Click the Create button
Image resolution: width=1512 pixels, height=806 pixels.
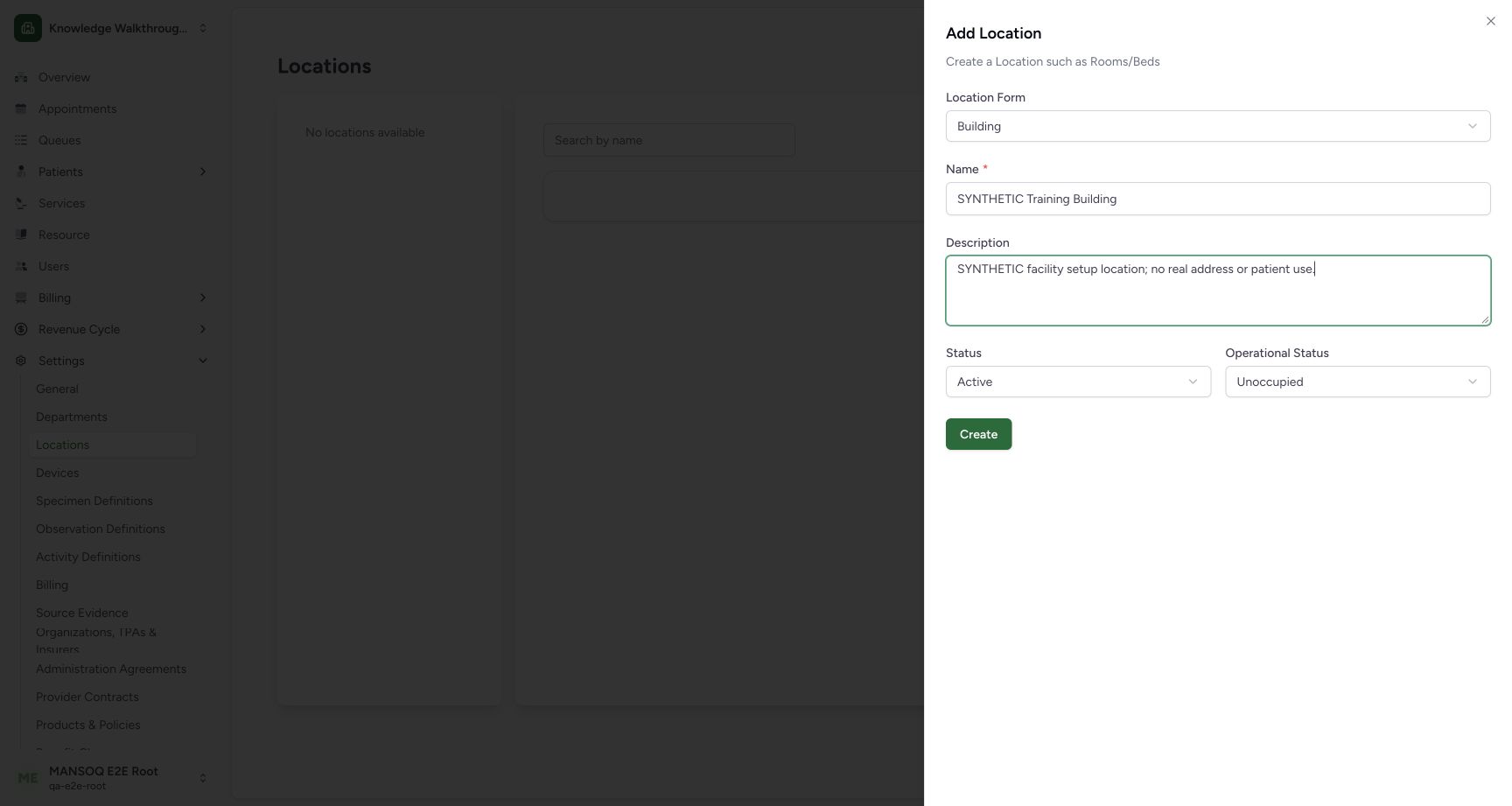pos(978,434)
